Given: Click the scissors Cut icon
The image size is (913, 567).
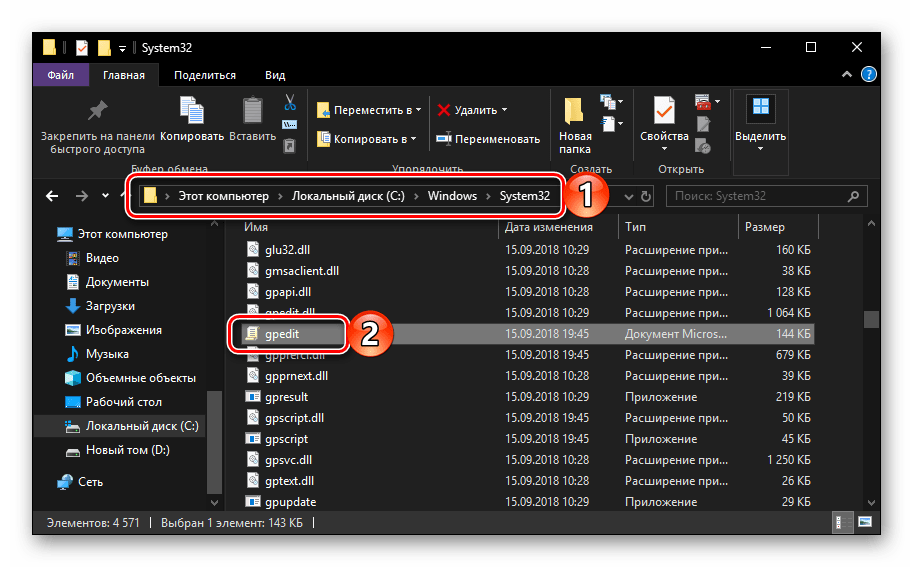Looking at the screenshot, I should coord(289,102).
